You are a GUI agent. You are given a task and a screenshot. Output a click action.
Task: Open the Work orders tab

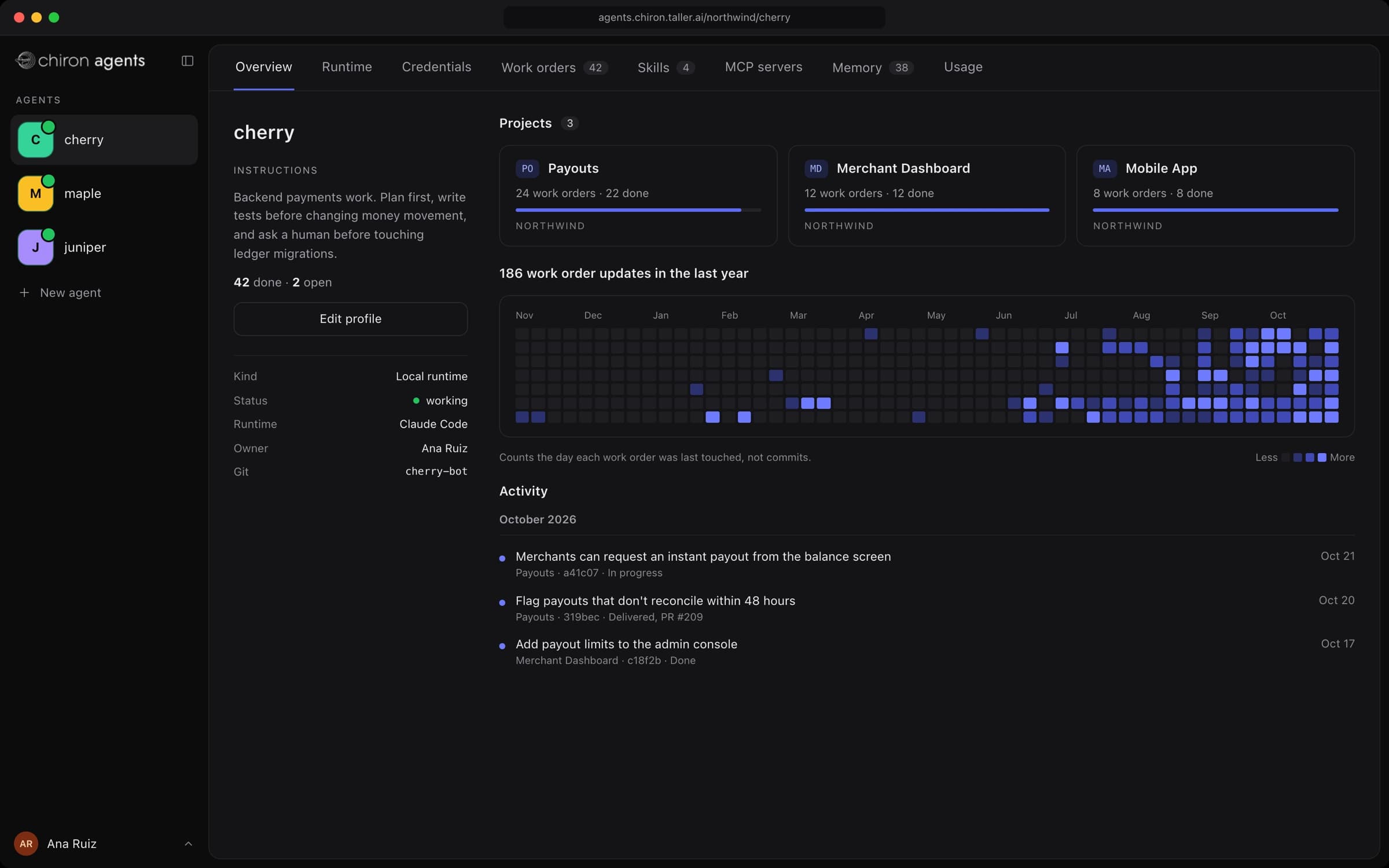554,68
